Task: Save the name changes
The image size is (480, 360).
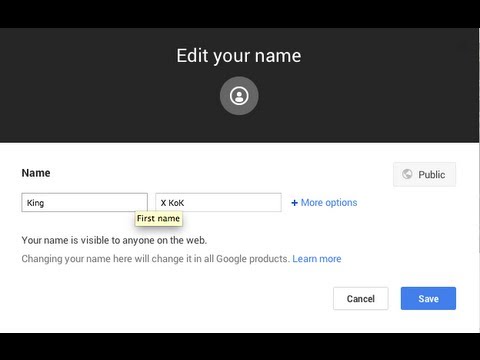Action: (x=428, y=299)
